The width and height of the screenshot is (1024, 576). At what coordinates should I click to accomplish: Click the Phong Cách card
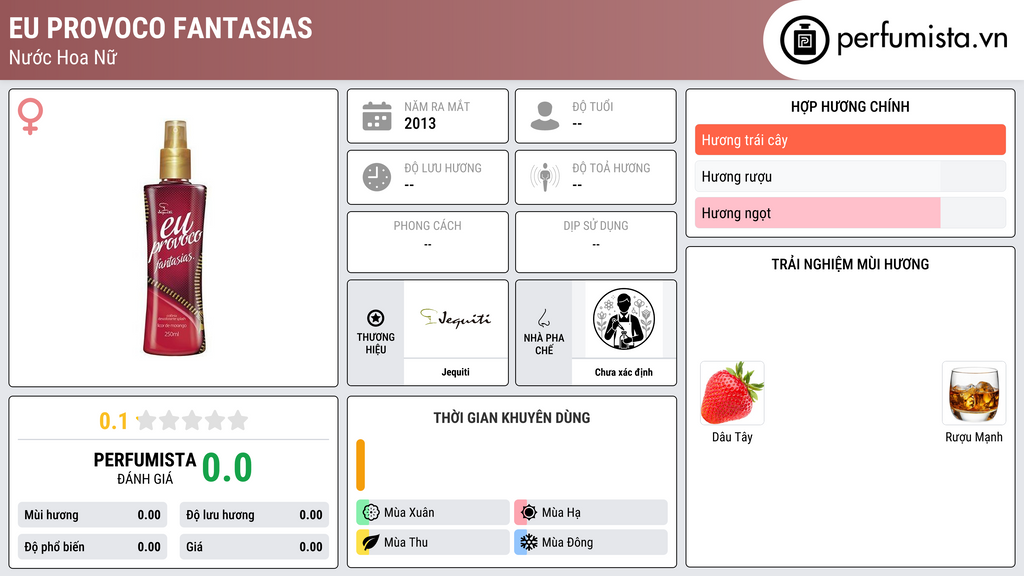[x=428, y=242]
